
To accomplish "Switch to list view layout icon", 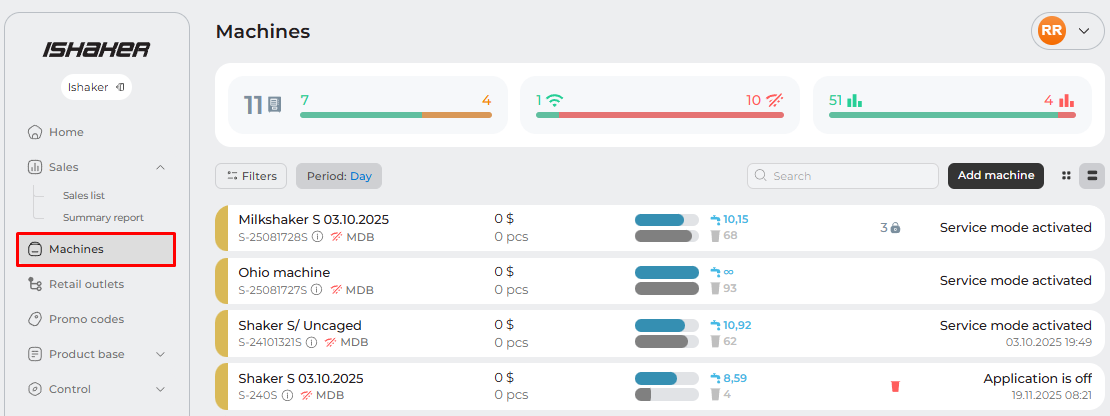I will click(1092, 176).
